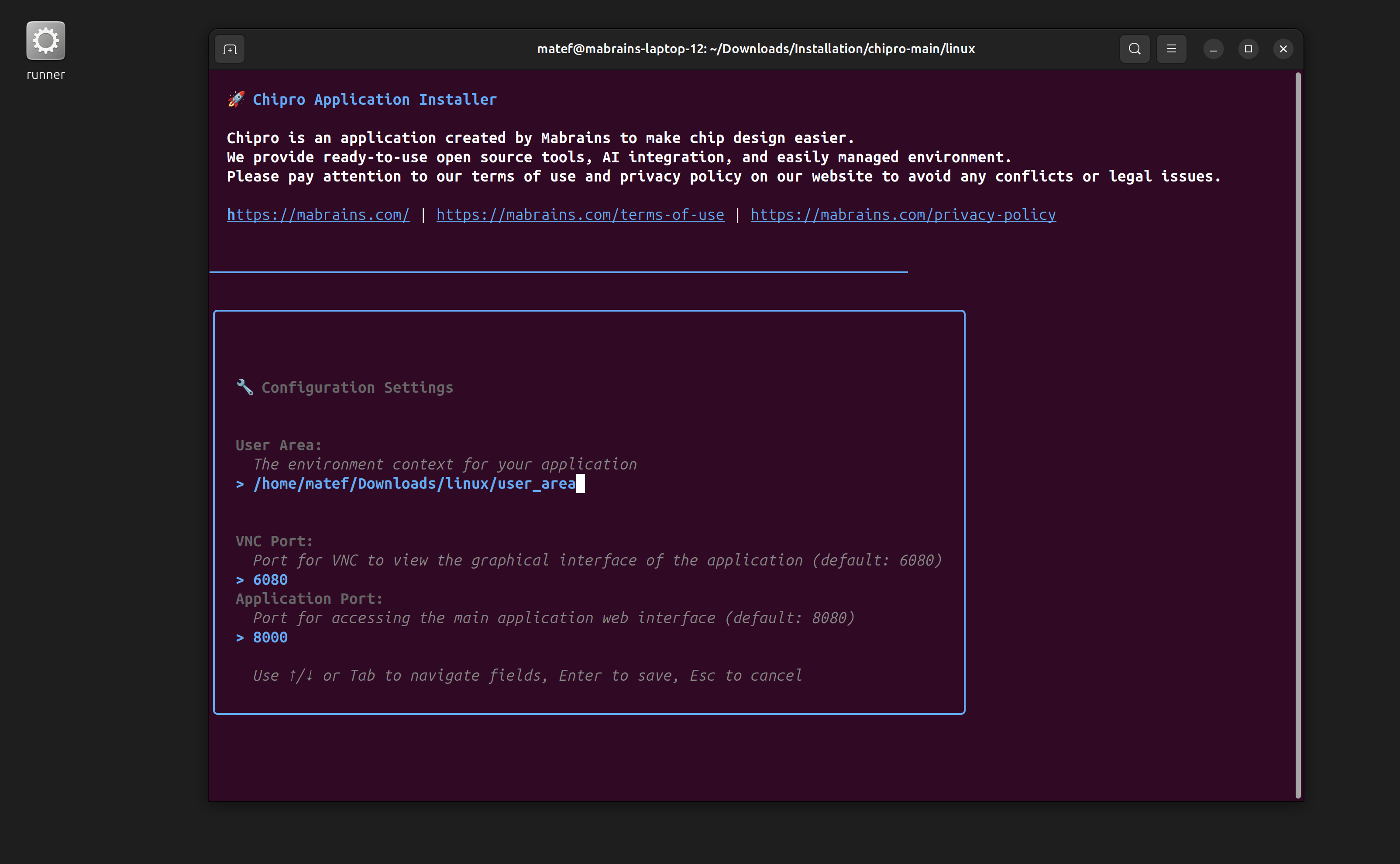Open a new terminal tab

click(x=230, y=49)
